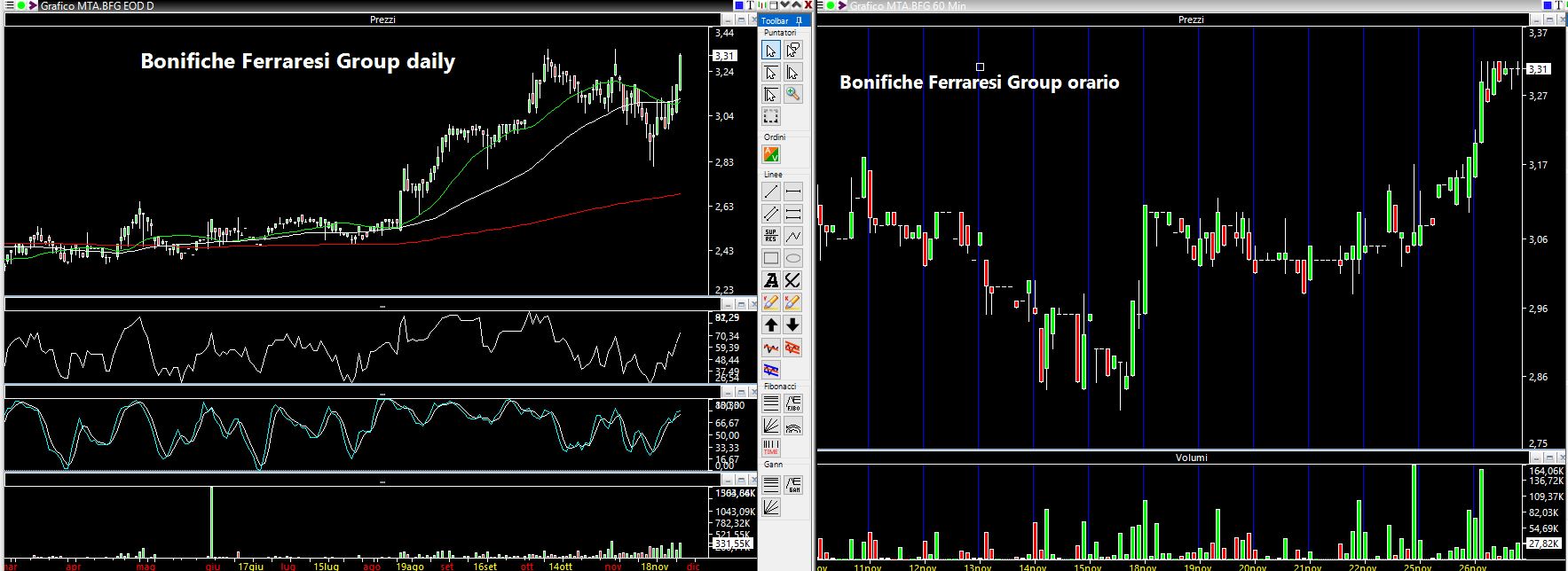
Task: Select the vertical line pointer tool
Action: point(793,73)
